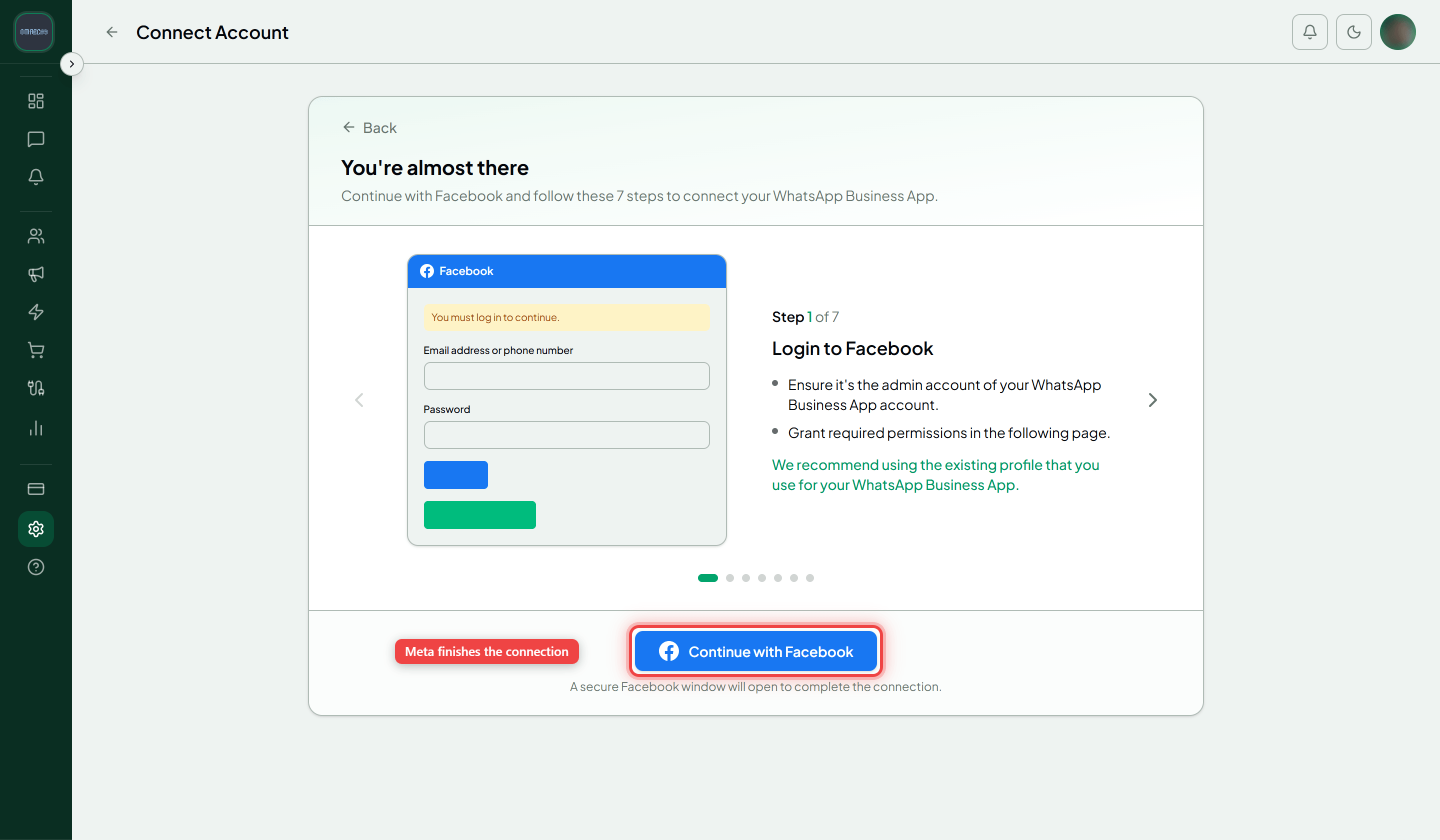
Task: Go back using header arrow icon
Action: coord(112,32)
